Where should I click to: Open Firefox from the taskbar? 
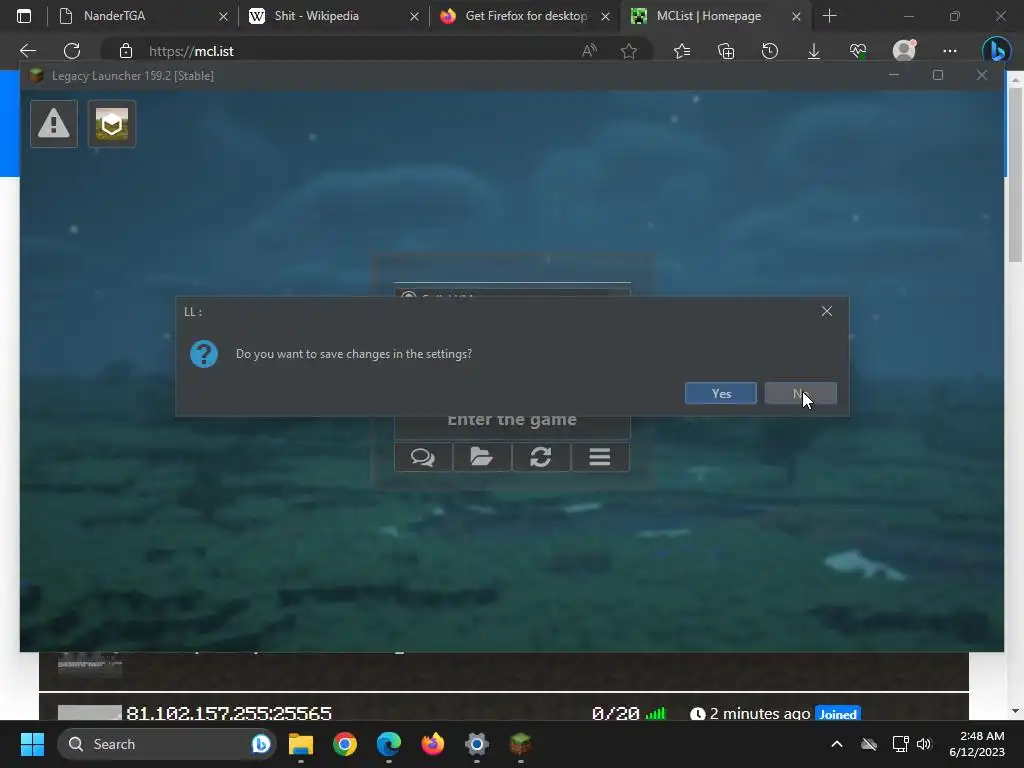[x=432, y=744]
